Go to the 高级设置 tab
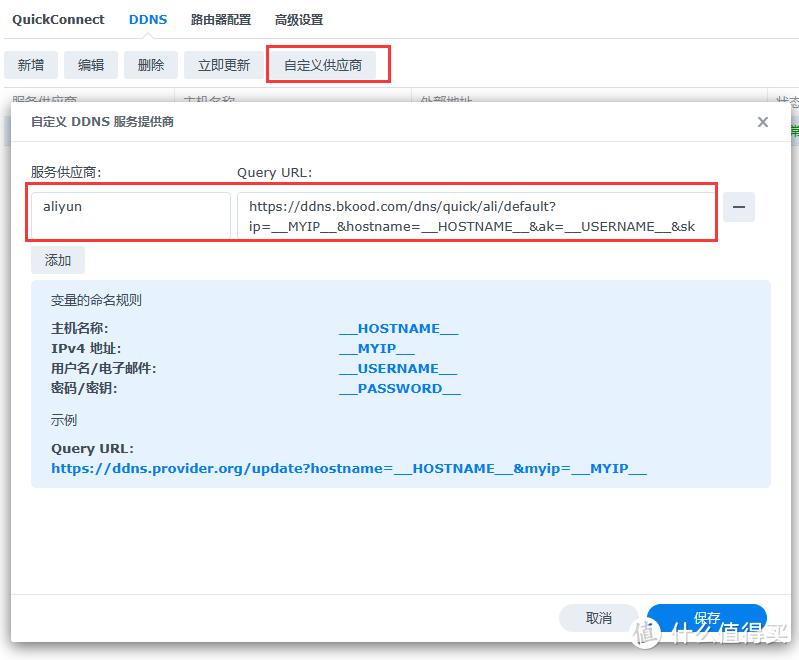The image size is (799, 660). 299,20
